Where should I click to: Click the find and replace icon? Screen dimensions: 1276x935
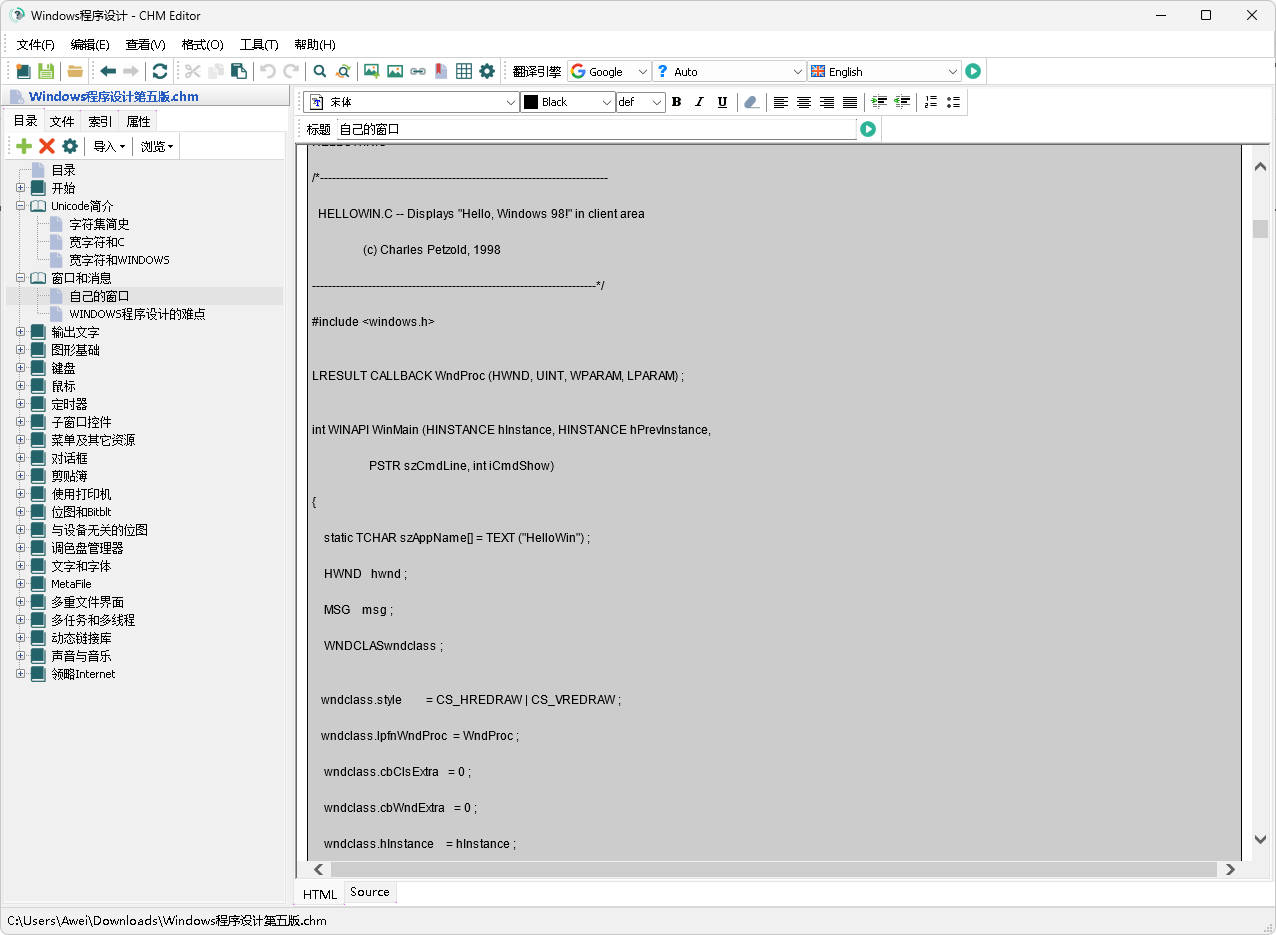343,71
